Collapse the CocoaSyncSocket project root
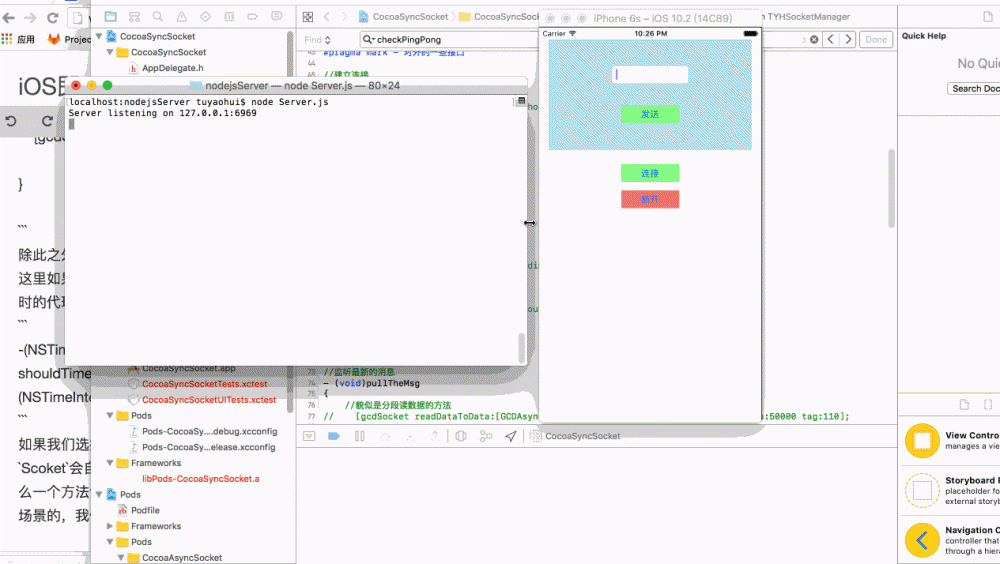The height and width of the screenshot is (564, 1000). coord(99,36)
